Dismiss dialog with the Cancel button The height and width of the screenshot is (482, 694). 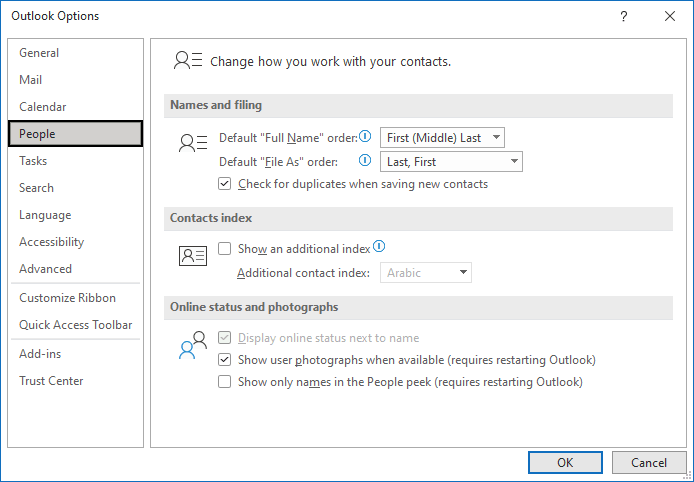click(649, 463)
